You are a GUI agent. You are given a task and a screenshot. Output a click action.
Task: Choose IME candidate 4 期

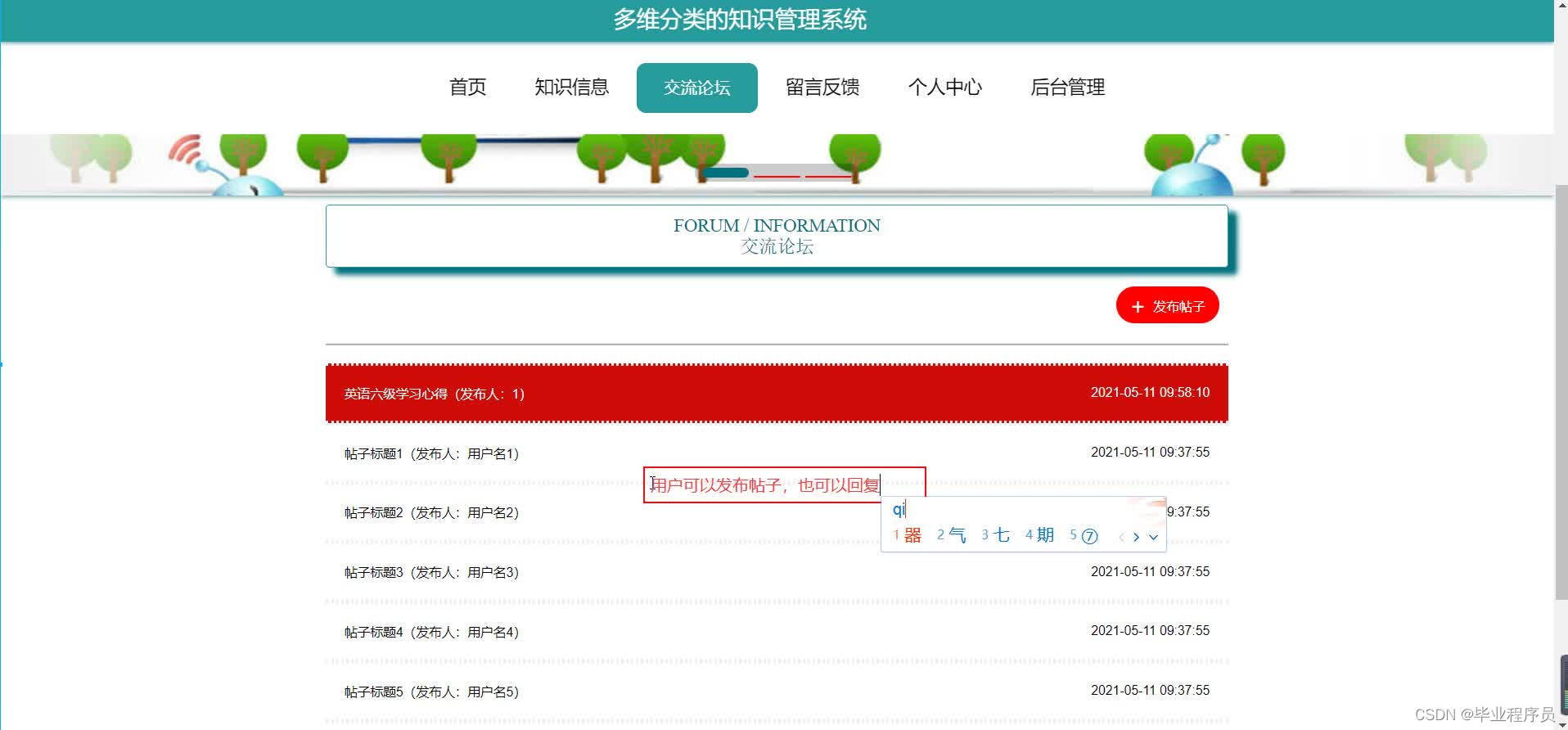1040,535
